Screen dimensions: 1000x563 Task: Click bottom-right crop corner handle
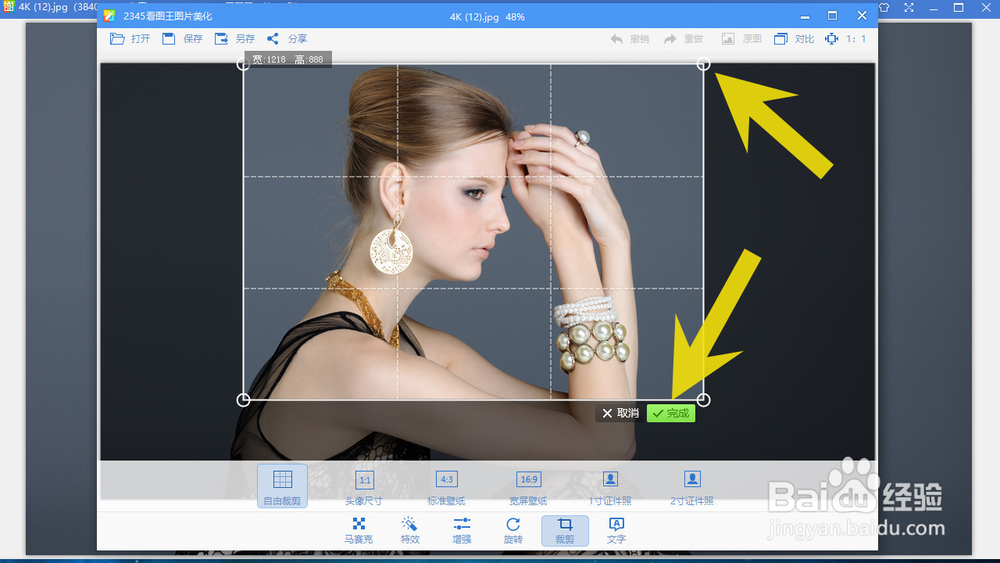coord(703,400)
